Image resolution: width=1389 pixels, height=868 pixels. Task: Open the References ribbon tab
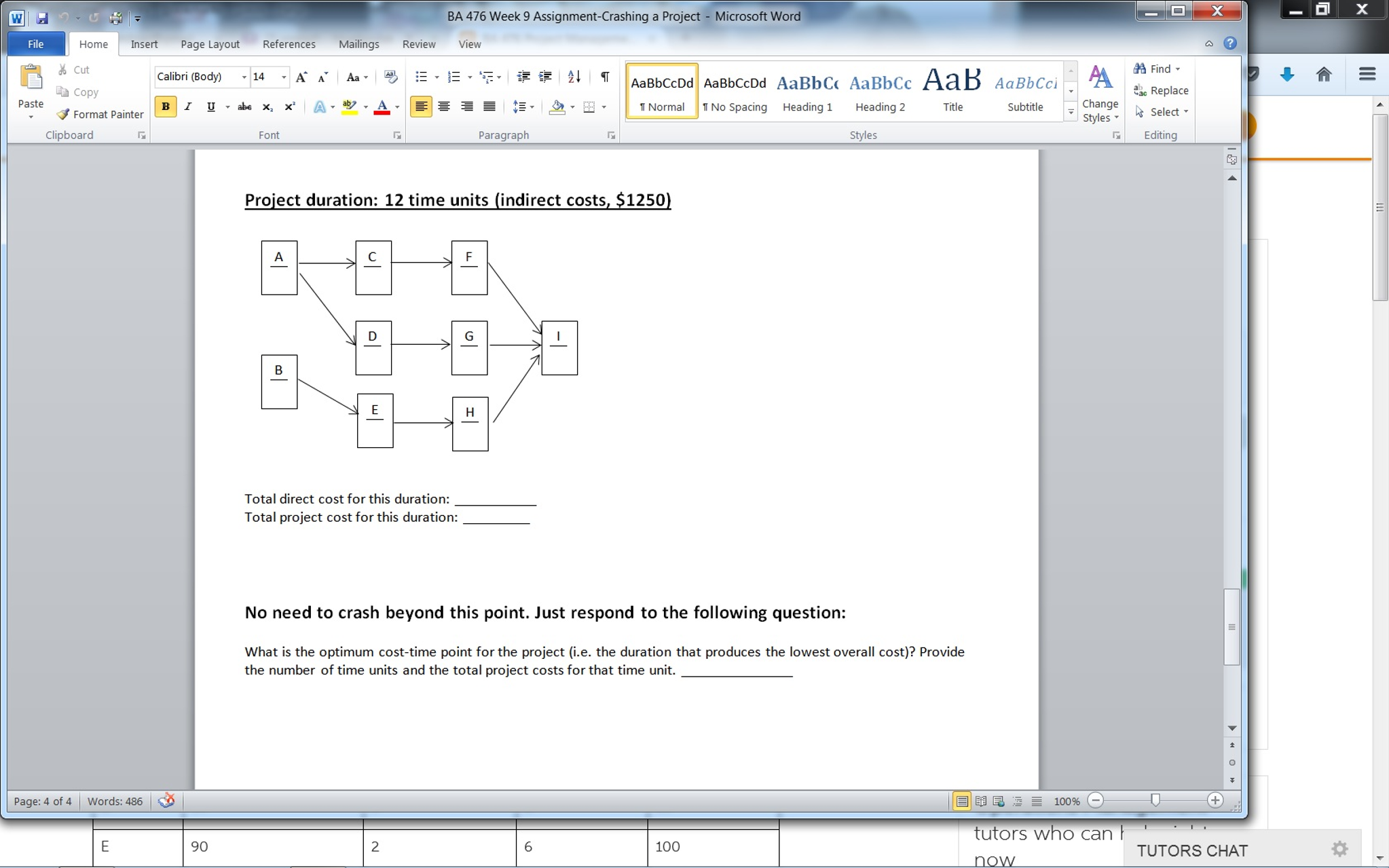[289, 44]
